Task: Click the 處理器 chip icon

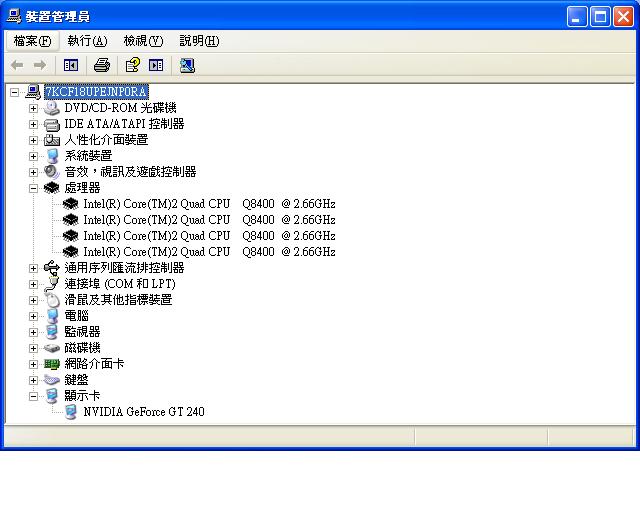Action: [52, 188]
